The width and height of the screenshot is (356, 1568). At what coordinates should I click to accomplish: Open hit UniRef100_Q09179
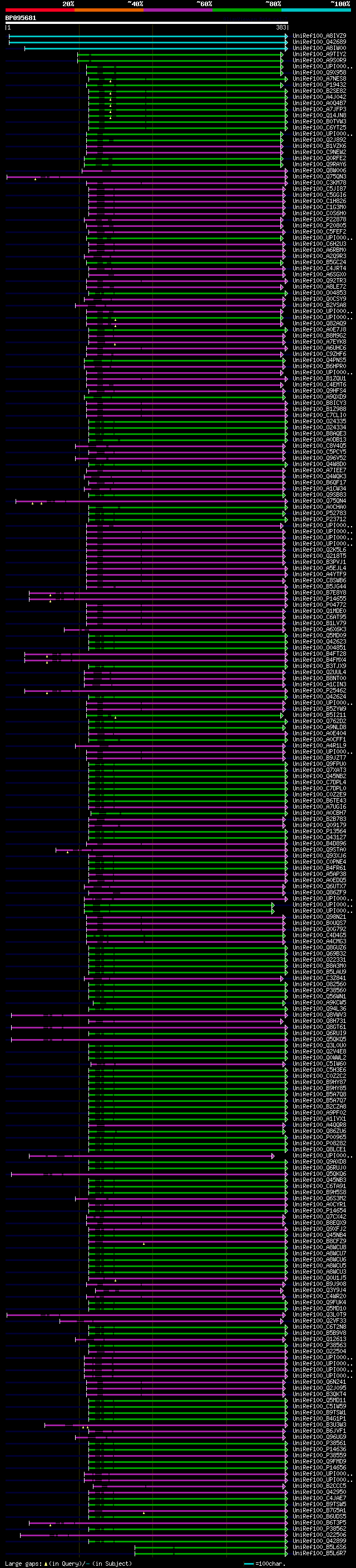(x=319, y=825)
